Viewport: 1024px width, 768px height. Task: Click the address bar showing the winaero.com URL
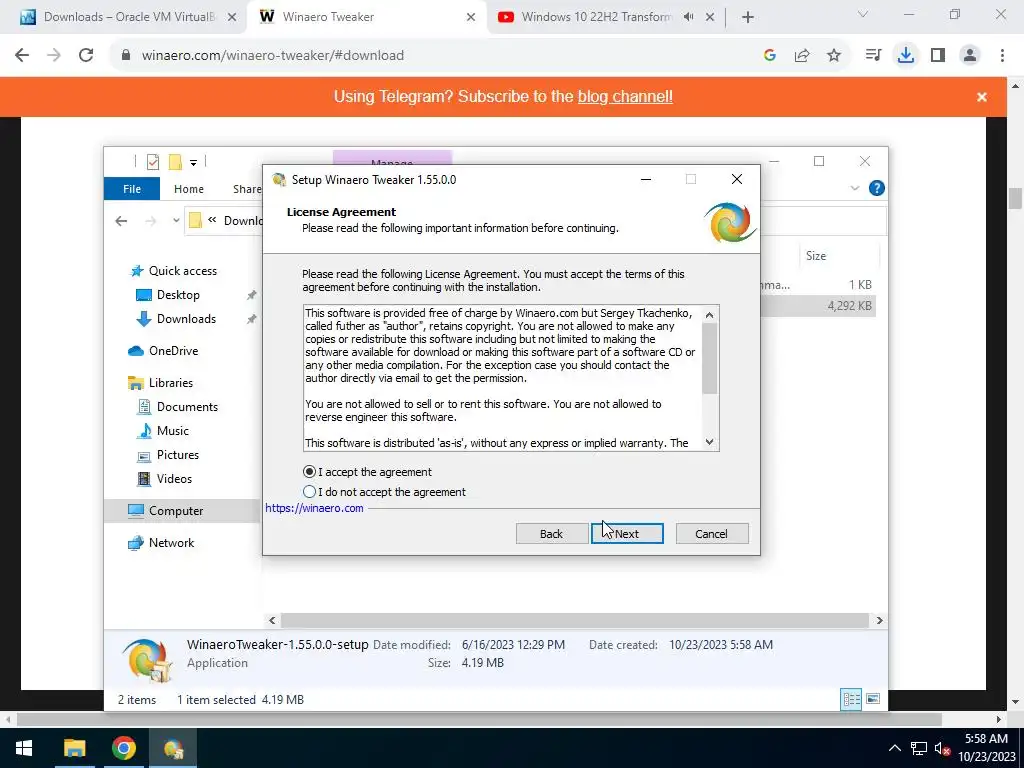pyautogui.click(x=273, y=56)
